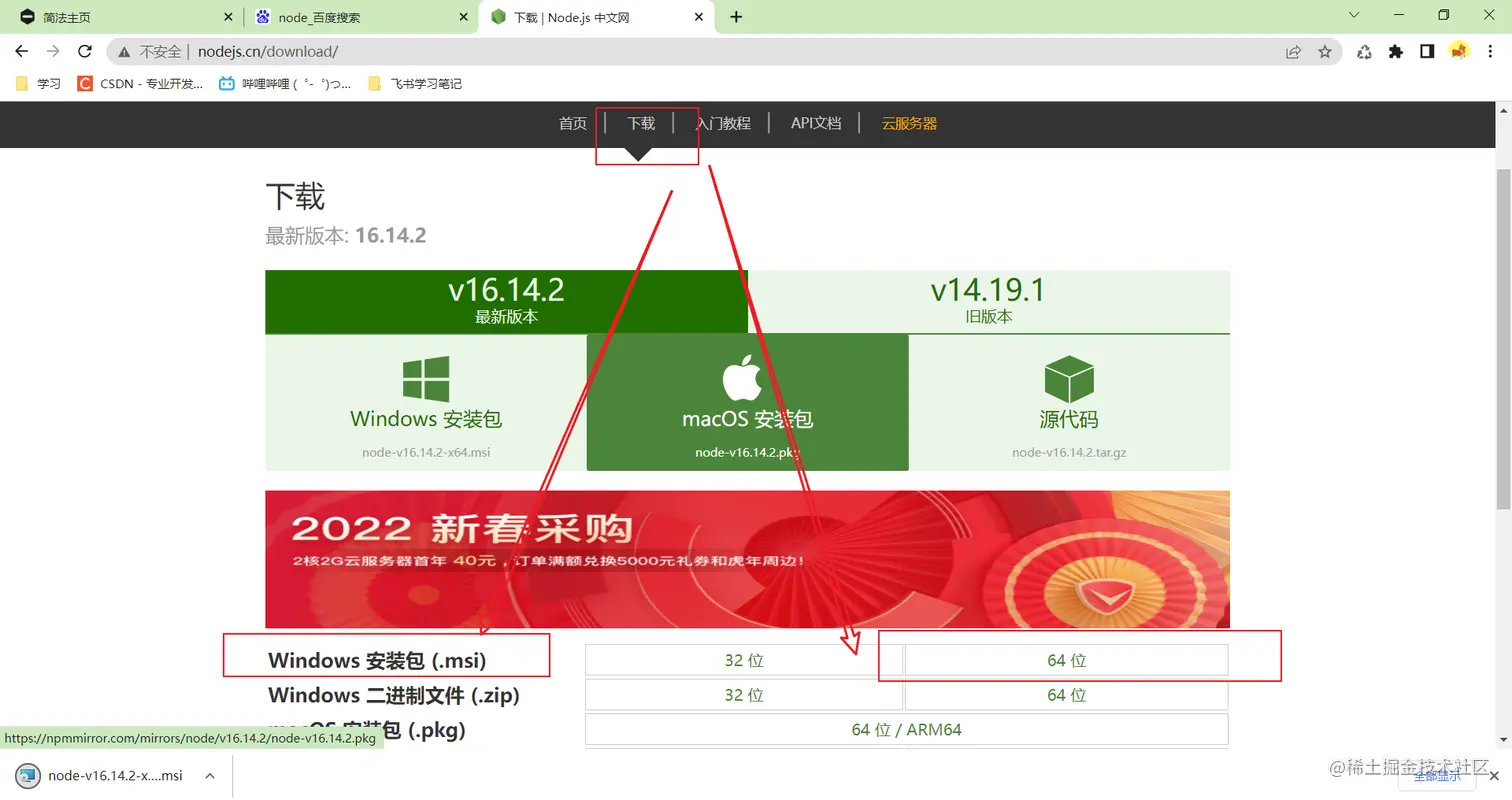This screenshot has height=800, width=1512.
Task: Close the node_百度搜索 tab
Action: click(x=463, y=17)
